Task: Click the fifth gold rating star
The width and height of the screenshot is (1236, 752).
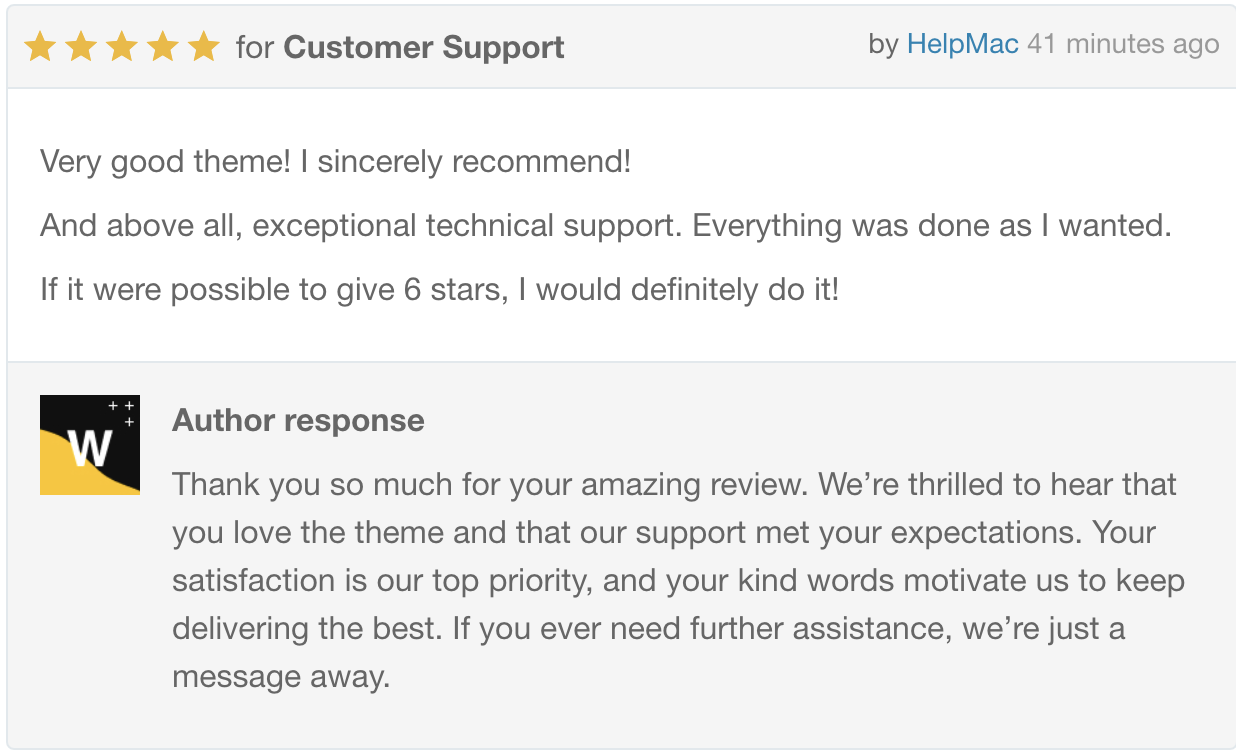Action: (x=204, y=46)
